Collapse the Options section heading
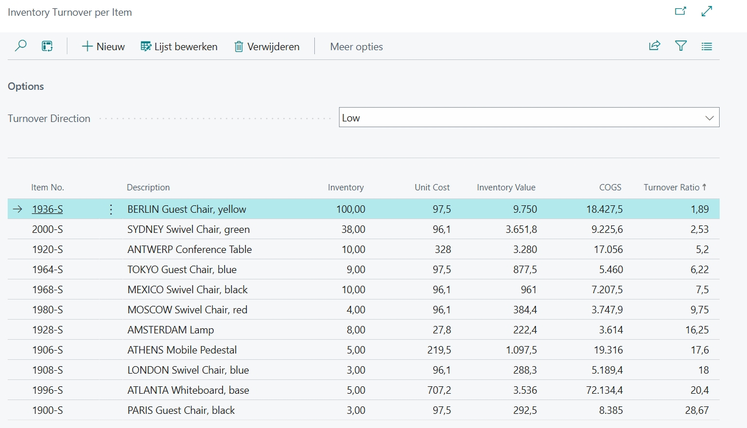Screen dimensions: 747x428 [x=26, y=87]
